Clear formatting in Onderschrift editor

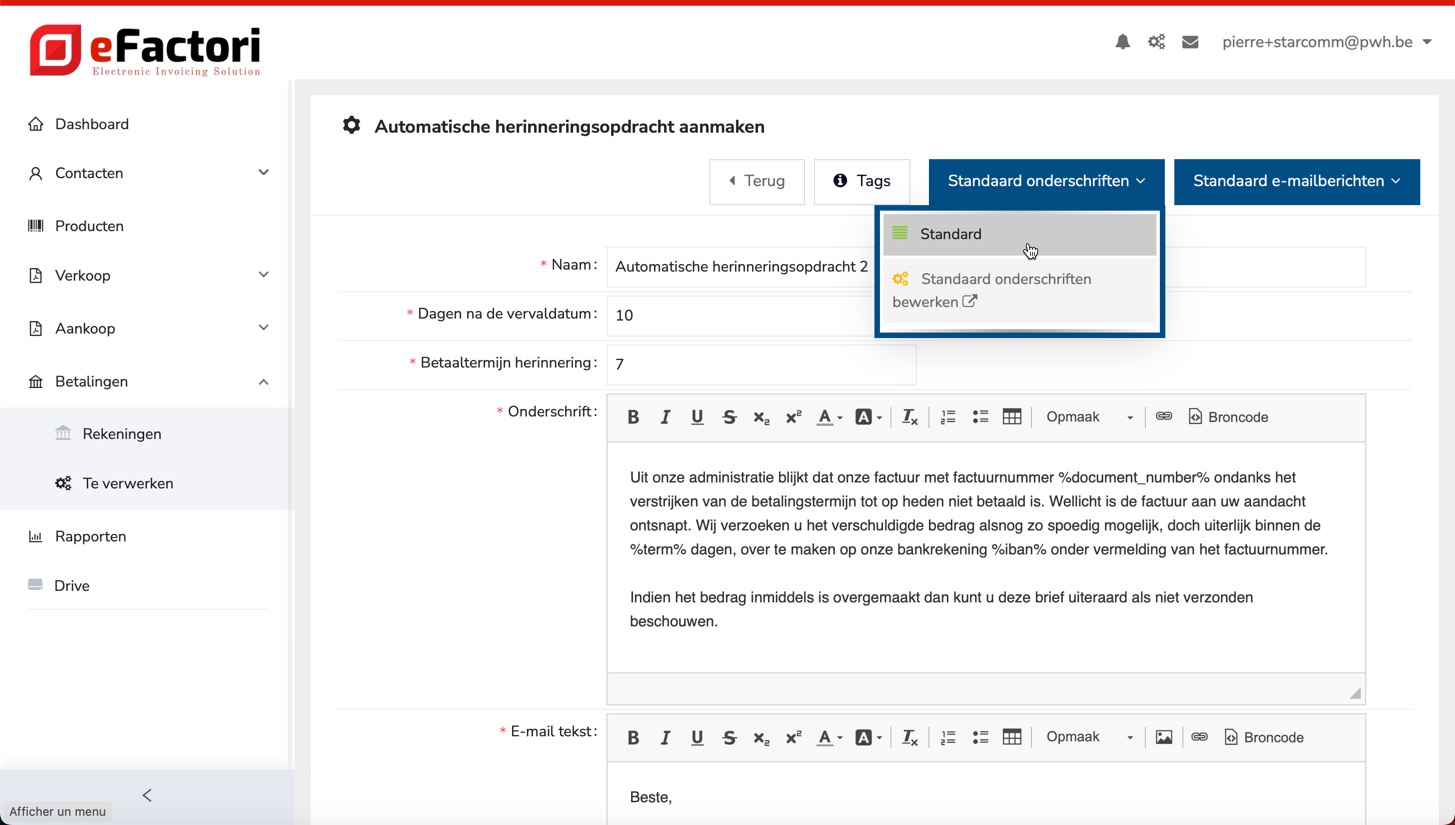click(x=909, y=417)
